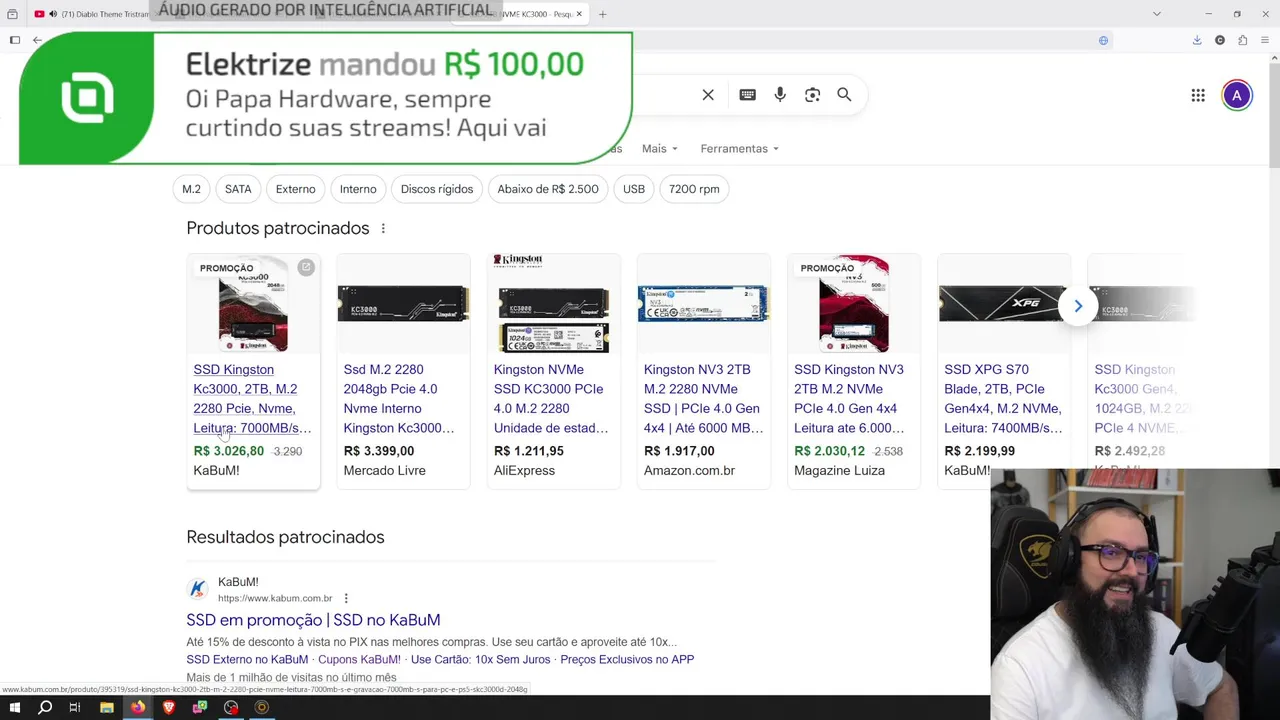The width and height of the screenshot is (1280, 720).
Task: Open SSD em promoção no KaBuM result
Action: (x=313, y=620)
